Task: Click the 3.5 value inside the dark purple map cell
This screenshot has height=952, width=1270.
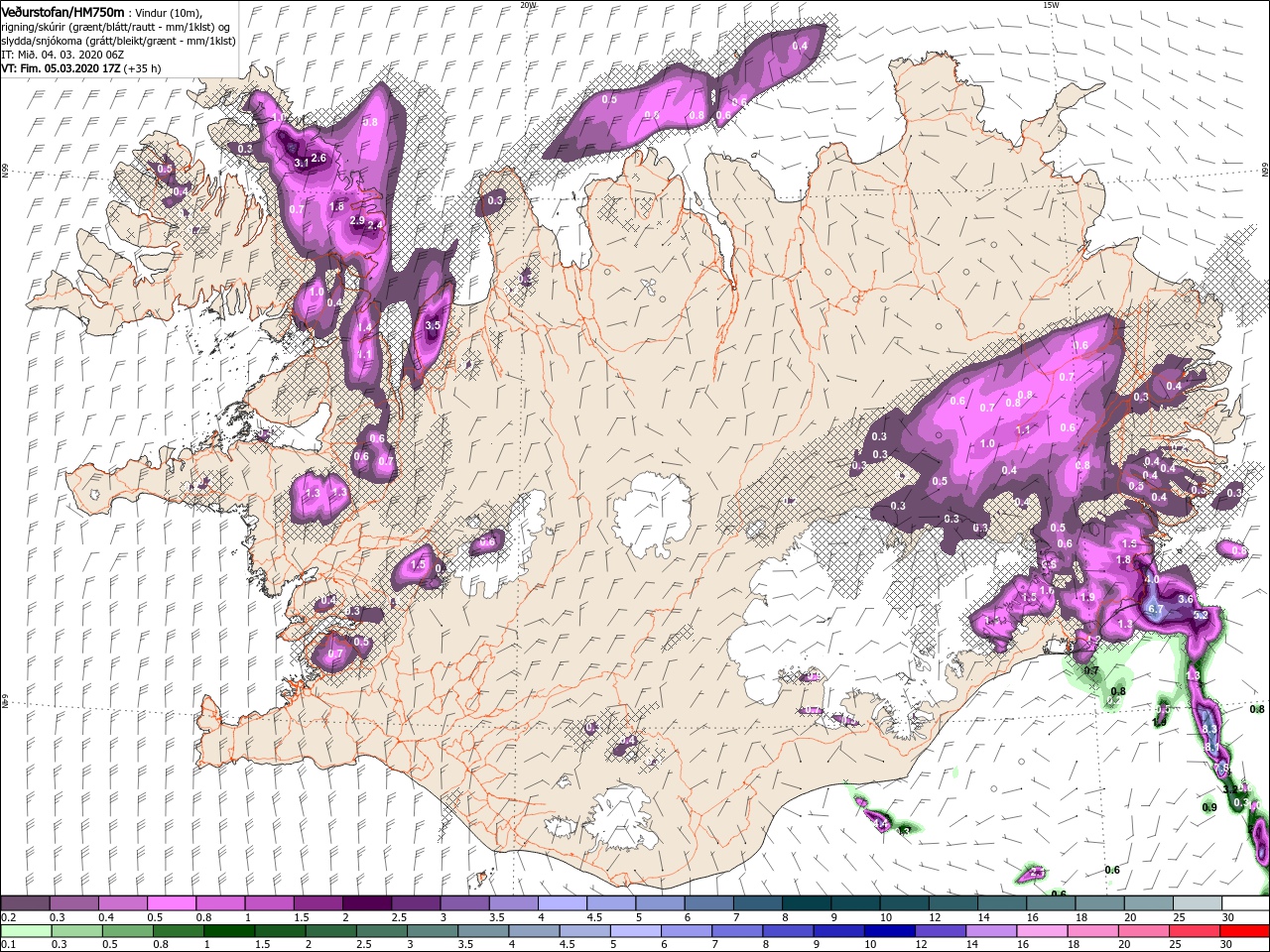Action: tap(432, 325)
